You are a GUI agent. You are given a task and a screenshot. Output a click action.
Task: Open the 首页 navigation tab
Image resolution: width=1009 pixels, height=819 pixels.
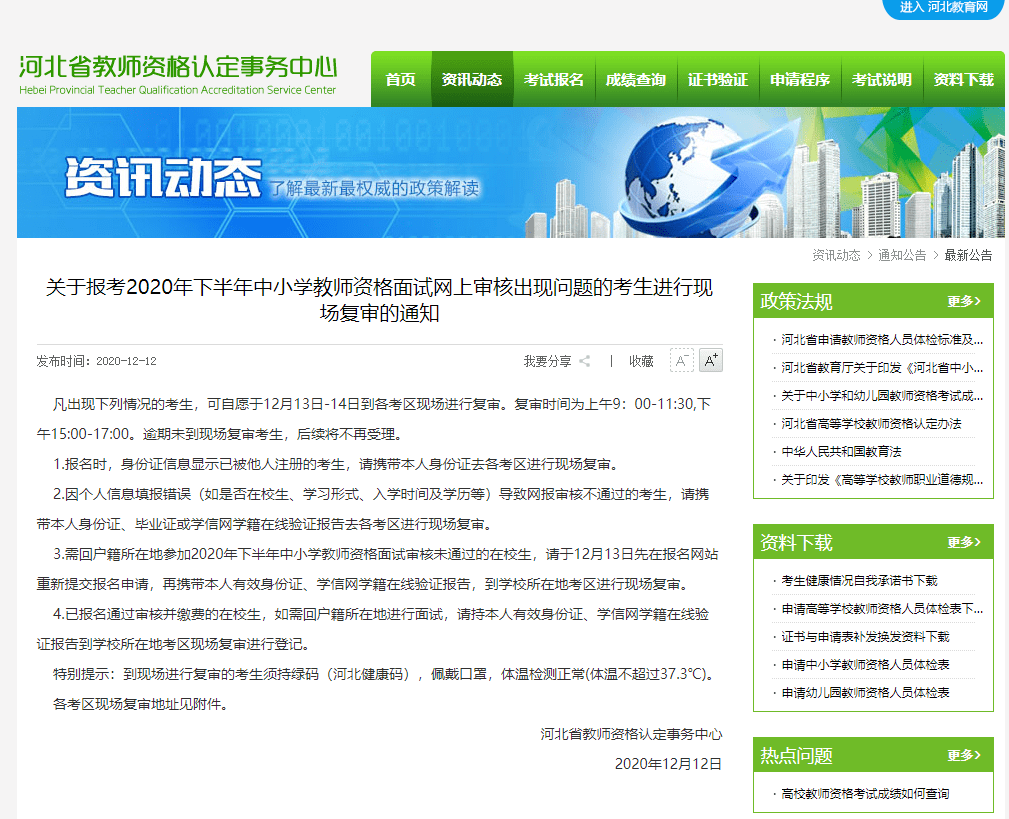point(400,79)
